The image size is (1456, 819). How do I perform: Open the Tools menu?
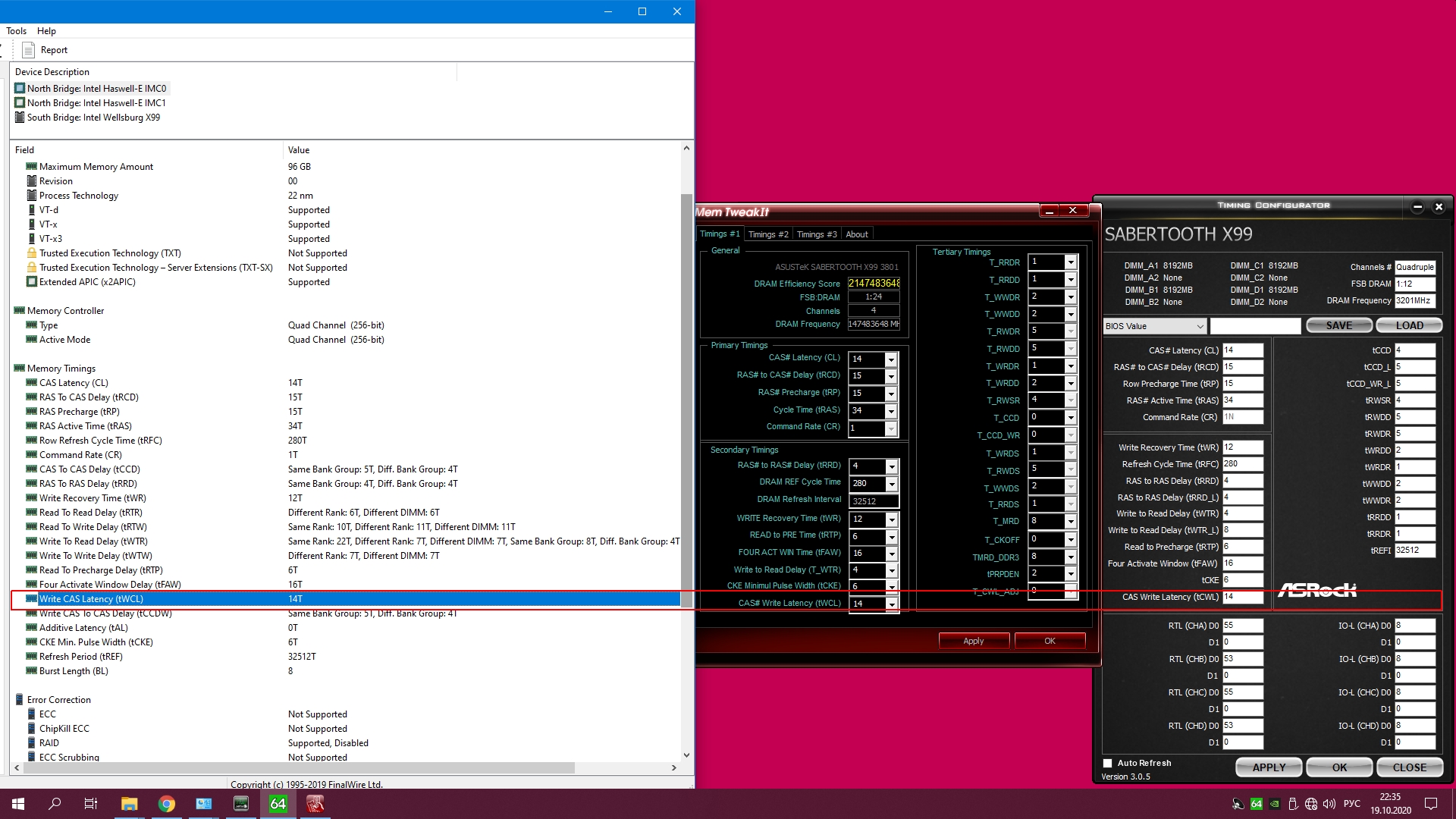[x=16, y=31]
